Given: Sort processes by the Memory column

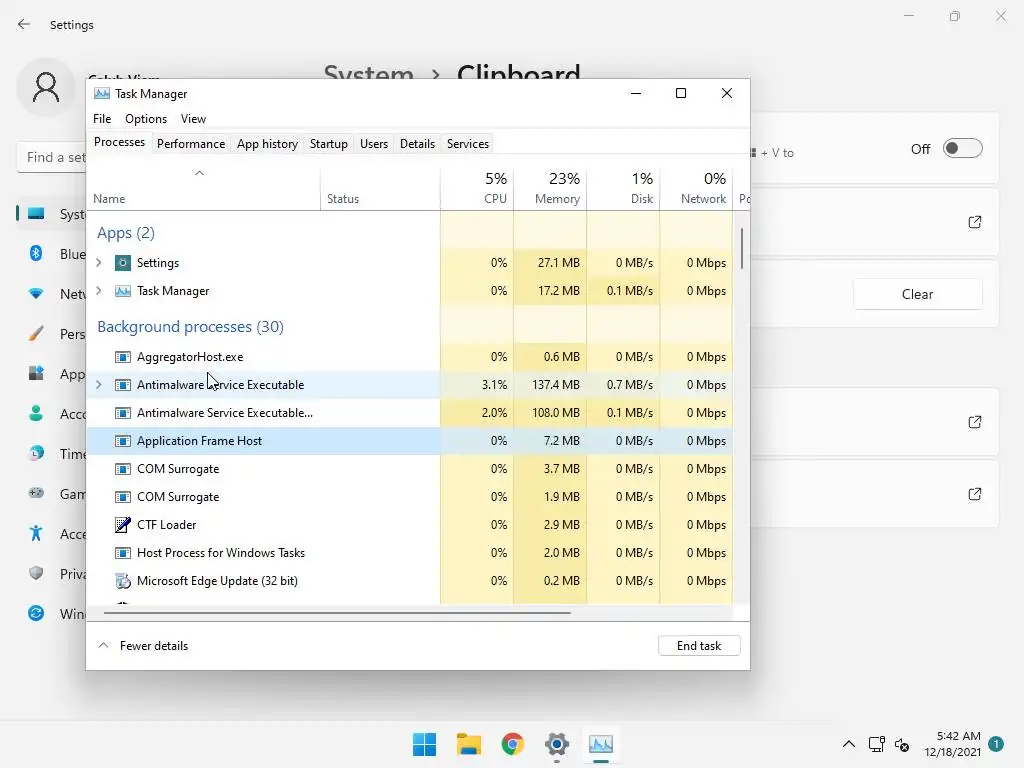Looking at the screenshot, I should [551, 189].
